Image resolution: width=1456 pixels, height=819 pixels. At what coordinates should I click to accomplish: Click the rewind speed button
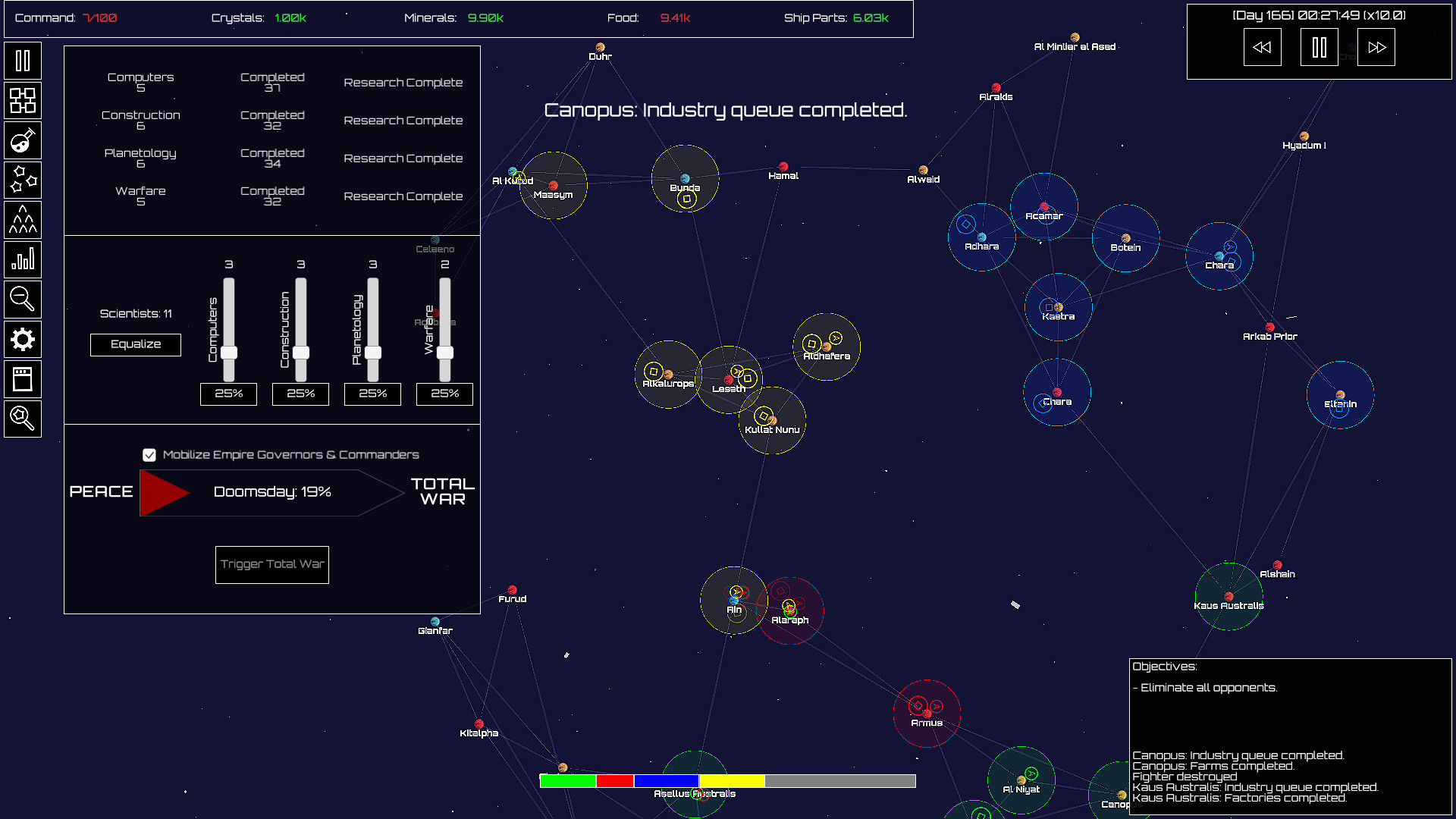[1262, 48]
